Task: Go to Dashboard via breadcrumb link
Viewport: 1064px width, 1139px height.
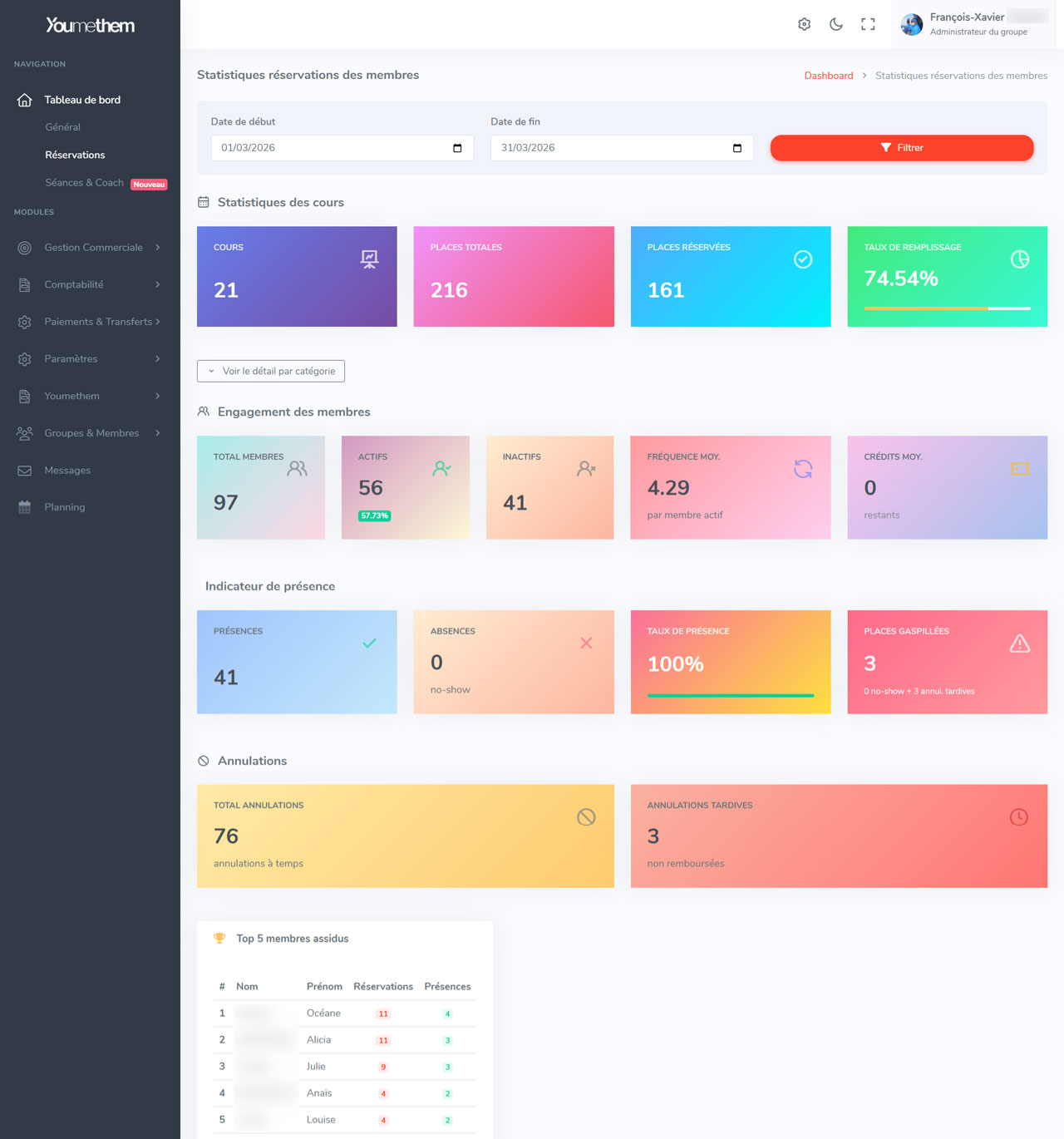Action: pos(828,76)
